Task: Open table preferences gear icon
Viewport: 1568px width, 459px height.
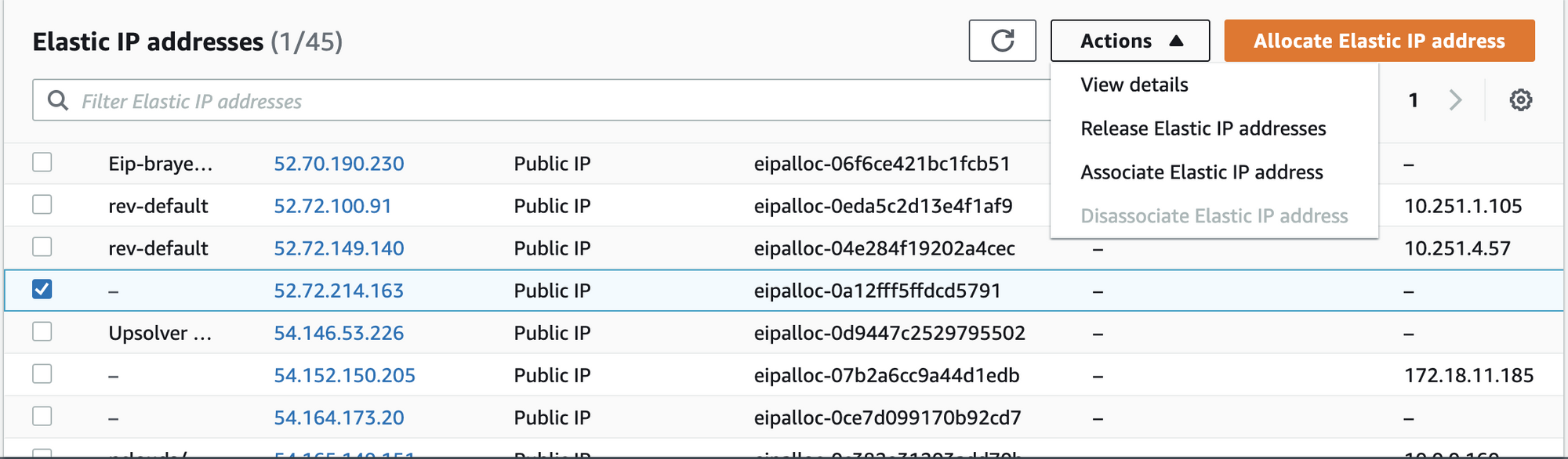Action: pyautogui.click(x=1520, y=100)
